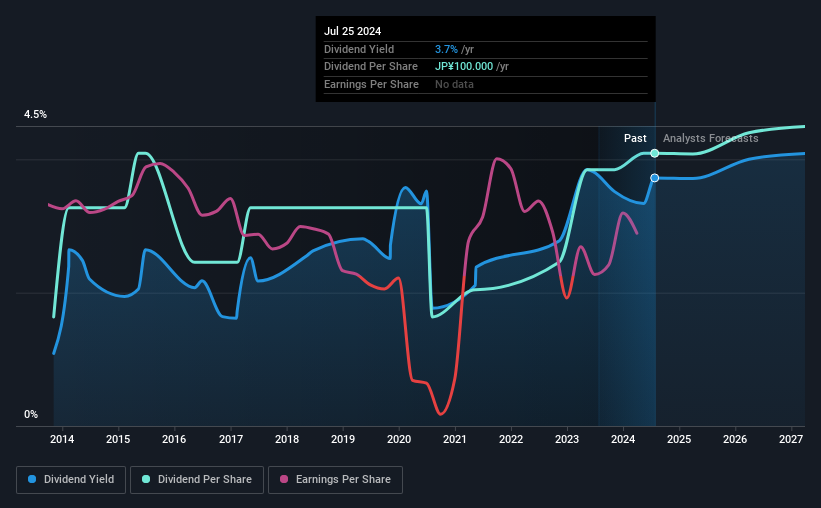Click the 2016 x-axis label

pos(174,439)
